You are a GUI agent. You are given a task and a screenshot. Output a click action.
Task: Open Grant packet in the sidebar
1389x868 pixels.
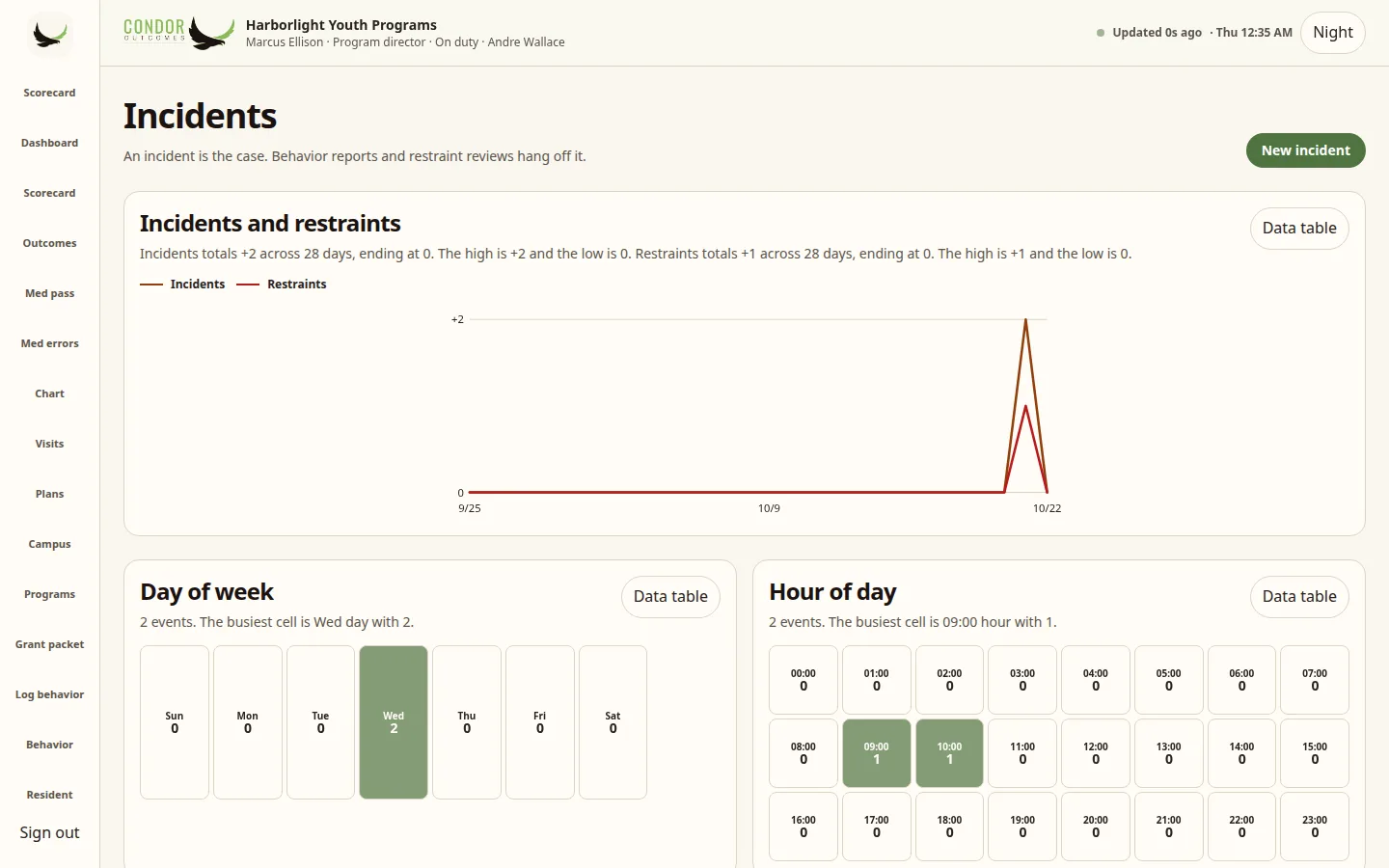[x=50, y=644]
